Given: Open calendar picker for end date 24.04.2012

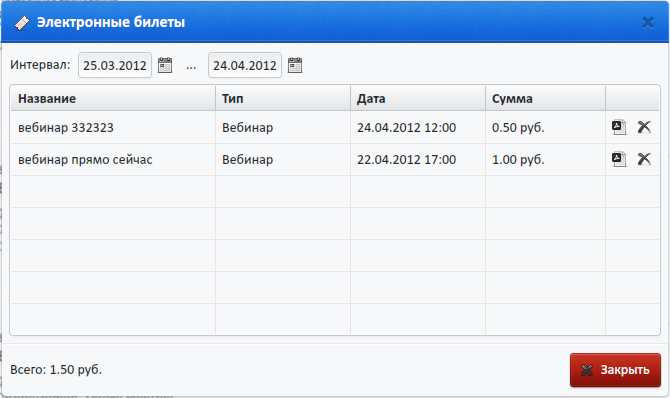Looking at the screenshot, I should (295, 65).
